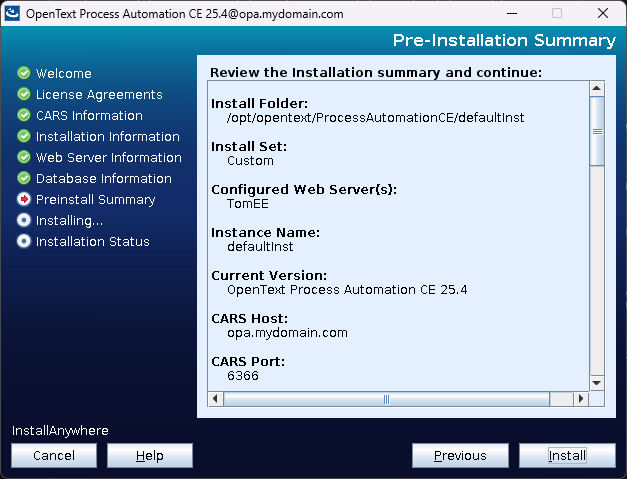
Task: Click the Installing... pending step icon
Action: (24, 220)
